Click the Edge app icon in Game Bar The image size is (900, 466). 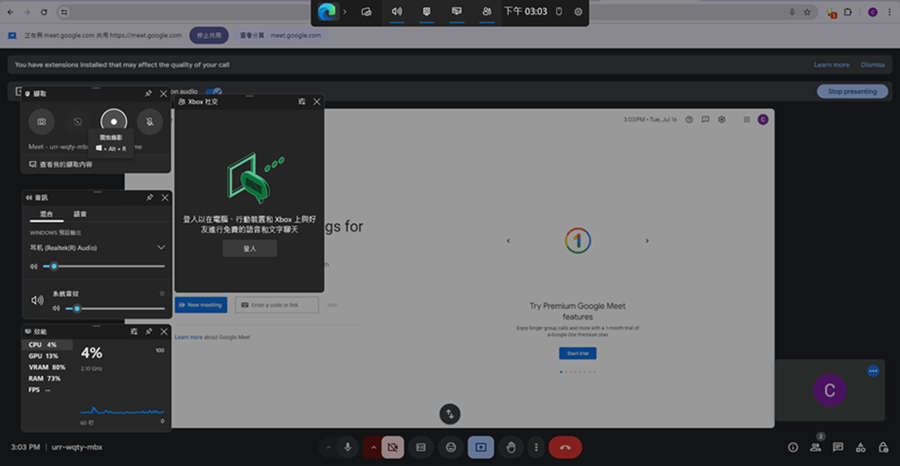point(327,11)
